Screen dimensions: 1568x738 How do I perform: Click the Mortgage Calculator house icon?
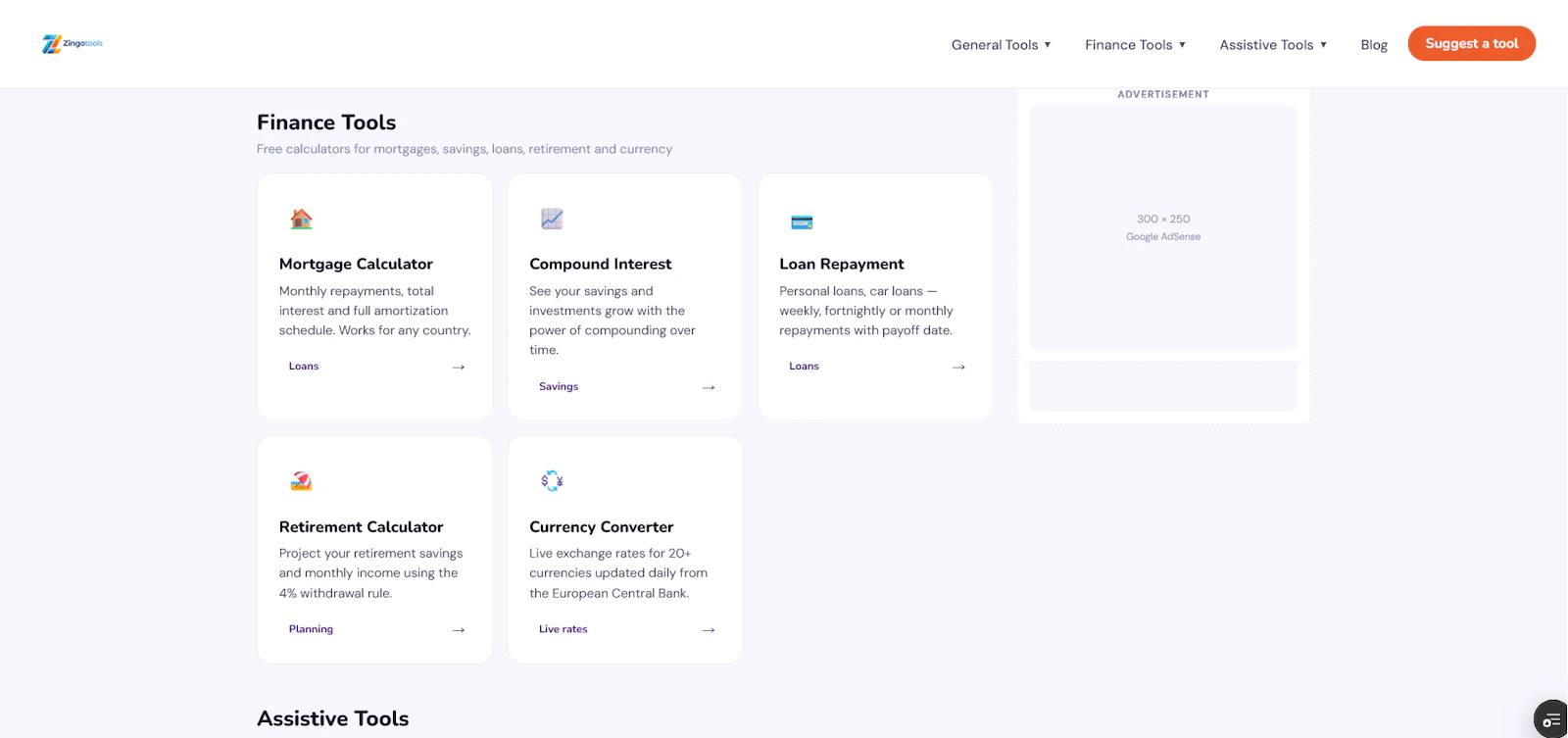(301, 219)
